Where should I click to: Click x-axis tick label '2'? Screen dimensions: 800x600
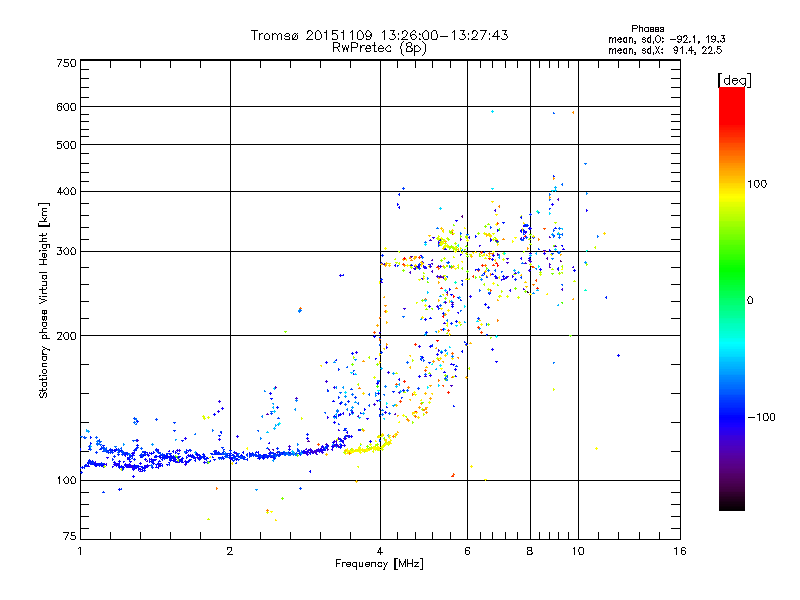pos(230,551)
